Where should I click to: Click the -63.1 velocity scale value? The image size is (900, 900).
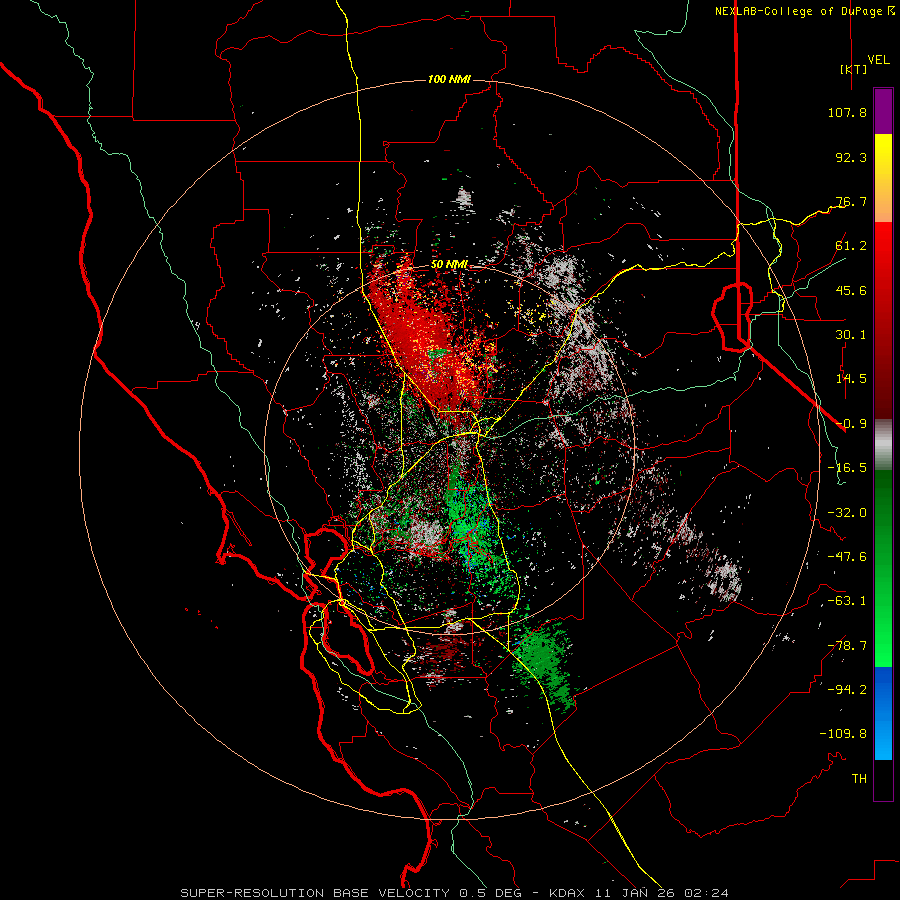847,601
